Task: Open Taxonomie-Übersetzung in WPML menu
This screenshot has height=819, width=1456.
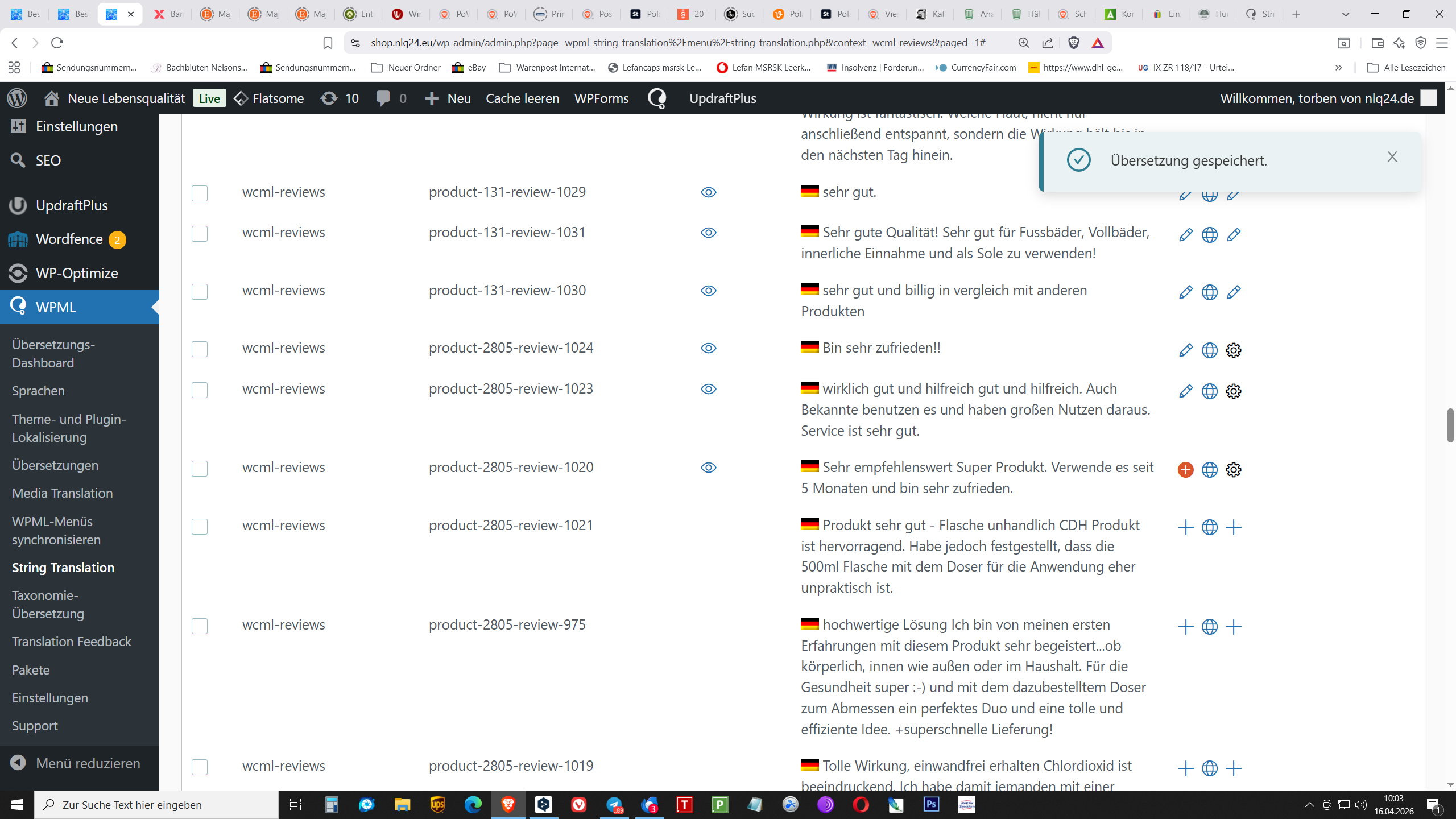Action: point(48,604)
